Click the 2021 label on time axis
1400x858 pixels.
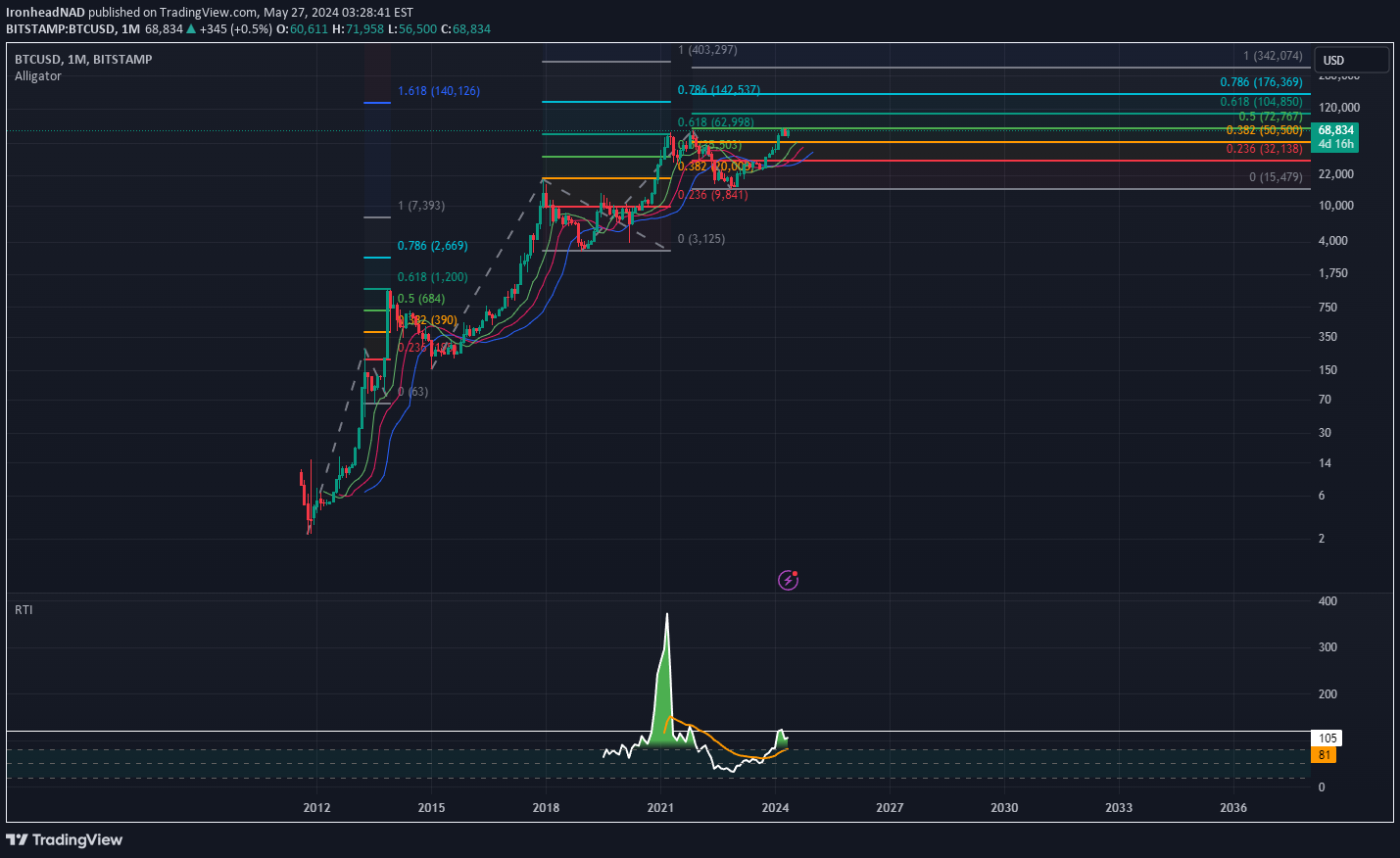660,807
